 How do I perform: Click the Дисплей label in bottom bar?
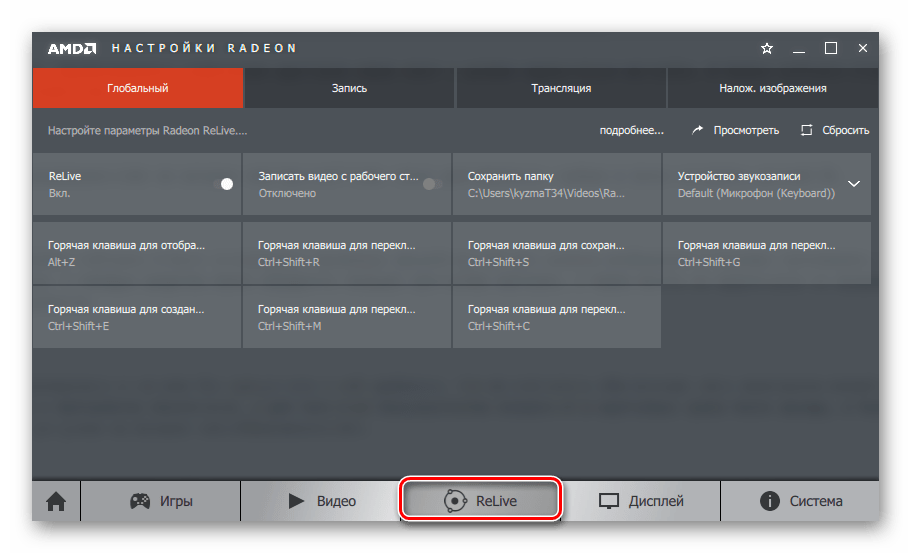[656, 501]
